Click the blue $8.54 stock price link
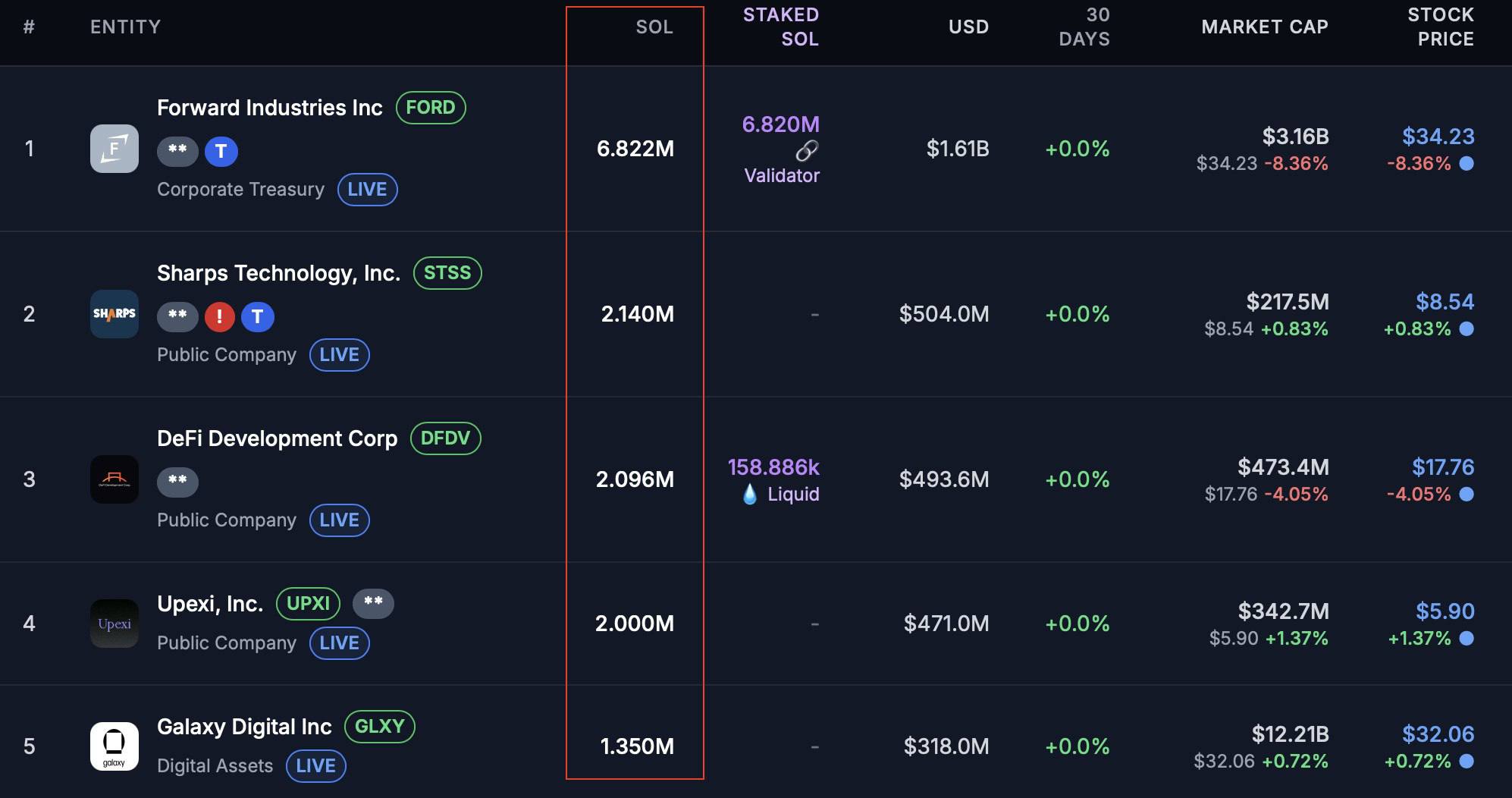1512x798 pixels. 1445,302
